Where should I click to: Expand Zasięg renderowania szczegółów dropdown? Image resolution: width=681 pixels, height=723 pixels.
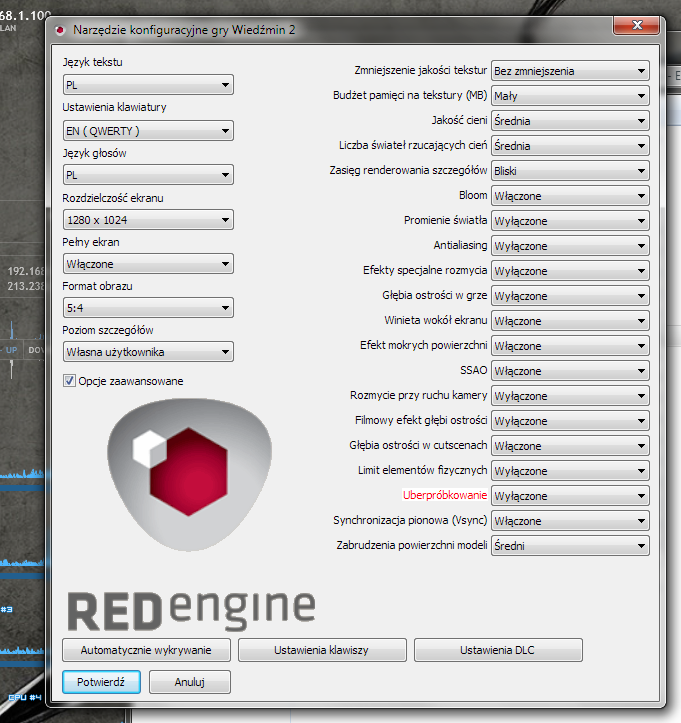(570, 171)
